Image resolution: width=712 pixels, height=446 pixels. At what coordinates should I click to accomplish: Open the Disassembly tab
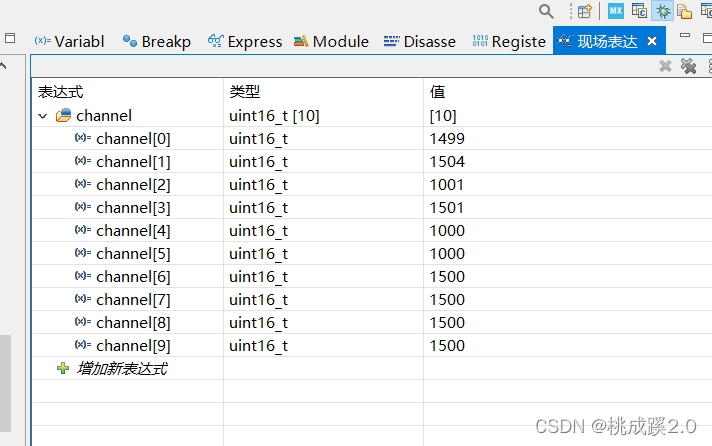pos(420,41)
